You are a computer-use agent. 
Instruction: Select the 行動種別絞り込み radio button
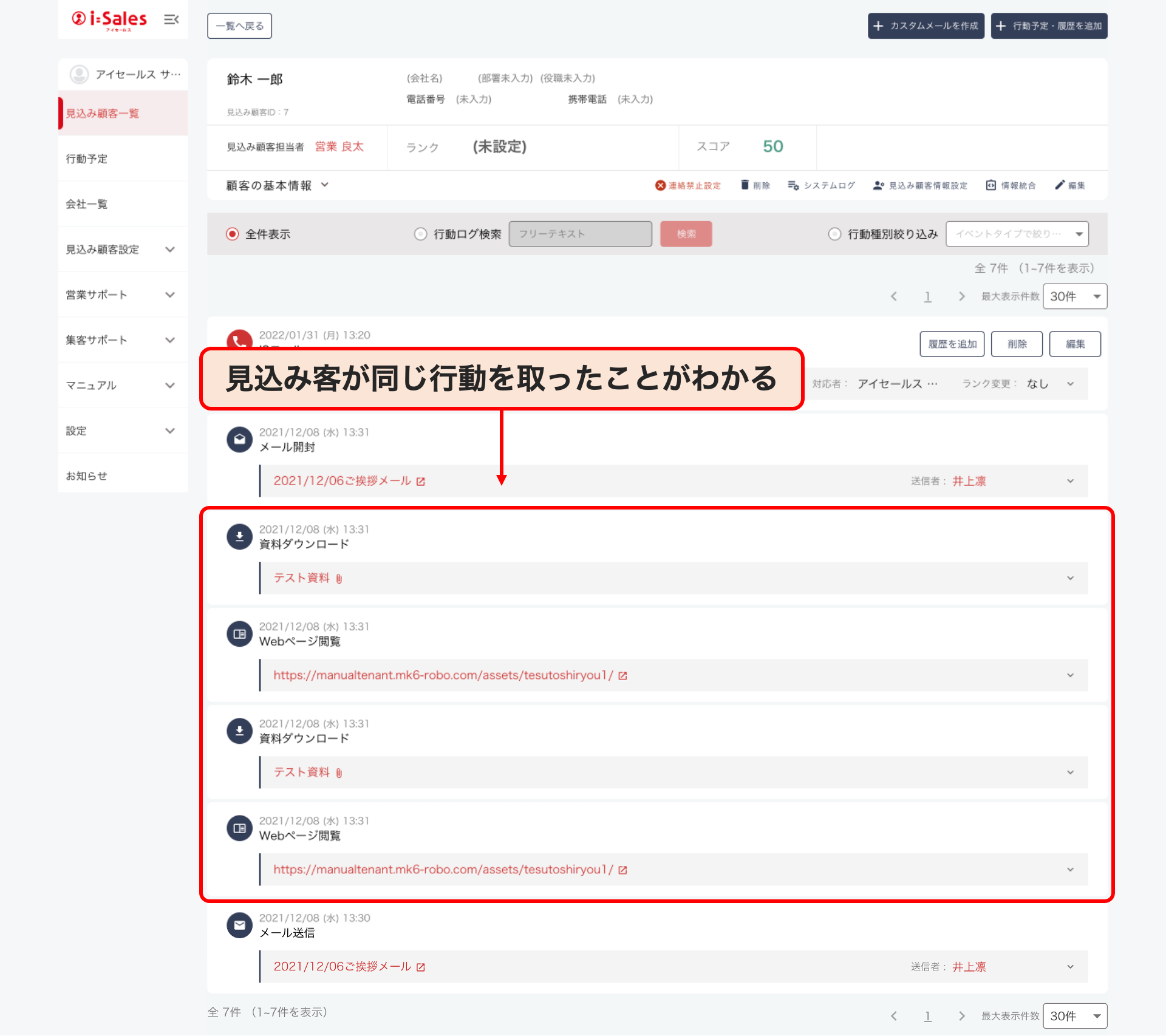[834, 234]
